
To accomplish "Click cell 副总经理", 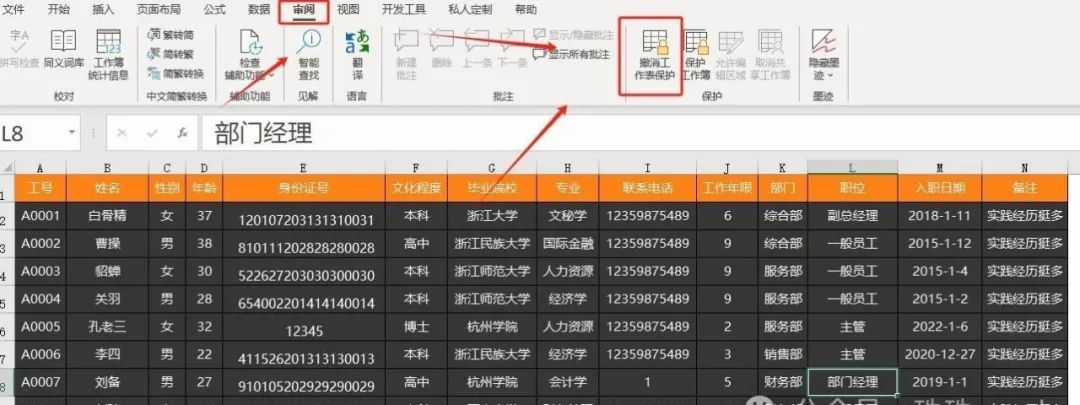I will coord(852,216).
